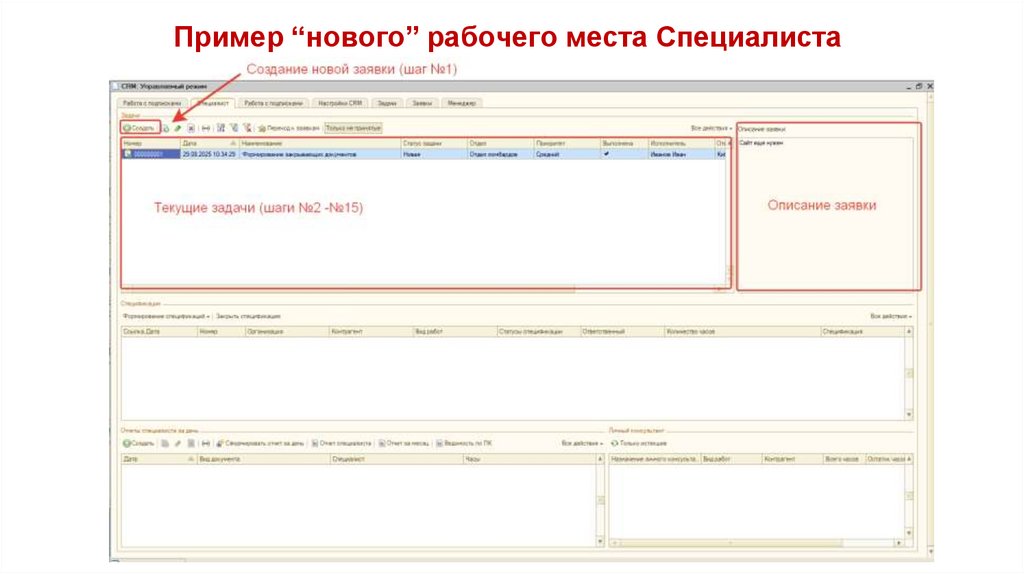The image size is (1024, 574).
Task: Open Все действия menu of the Отчеты специалиста section
Action: coord(582,443)
